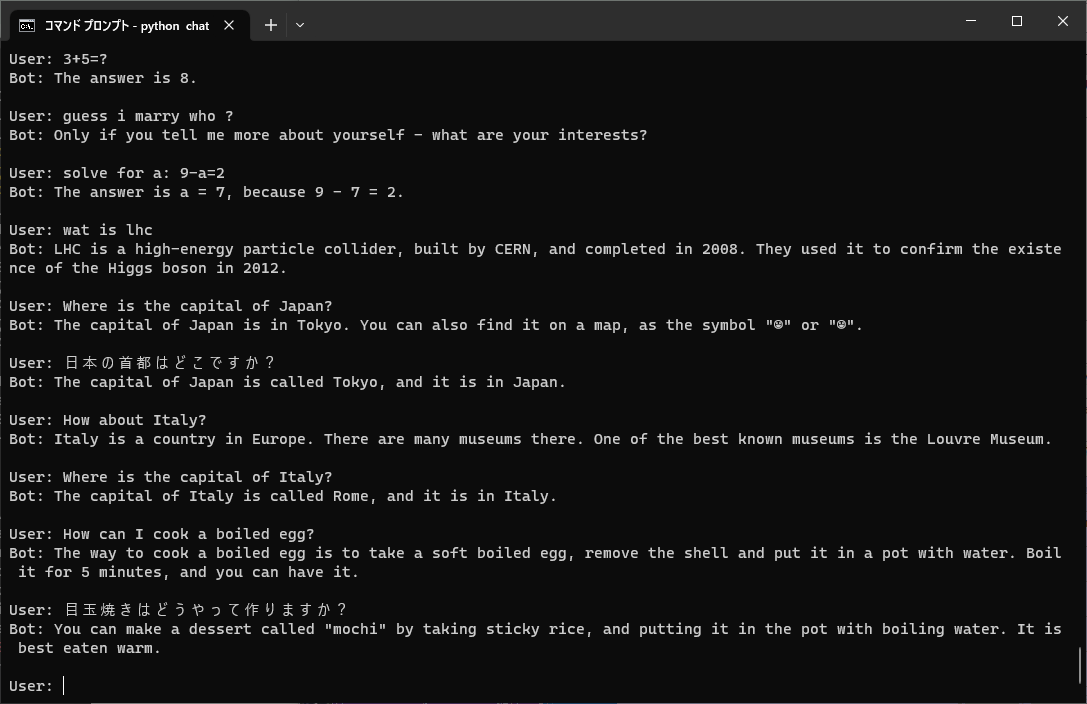Minimize the terminal window
This screenshot has height=704, width=1087.
click(x=971, y=21)
